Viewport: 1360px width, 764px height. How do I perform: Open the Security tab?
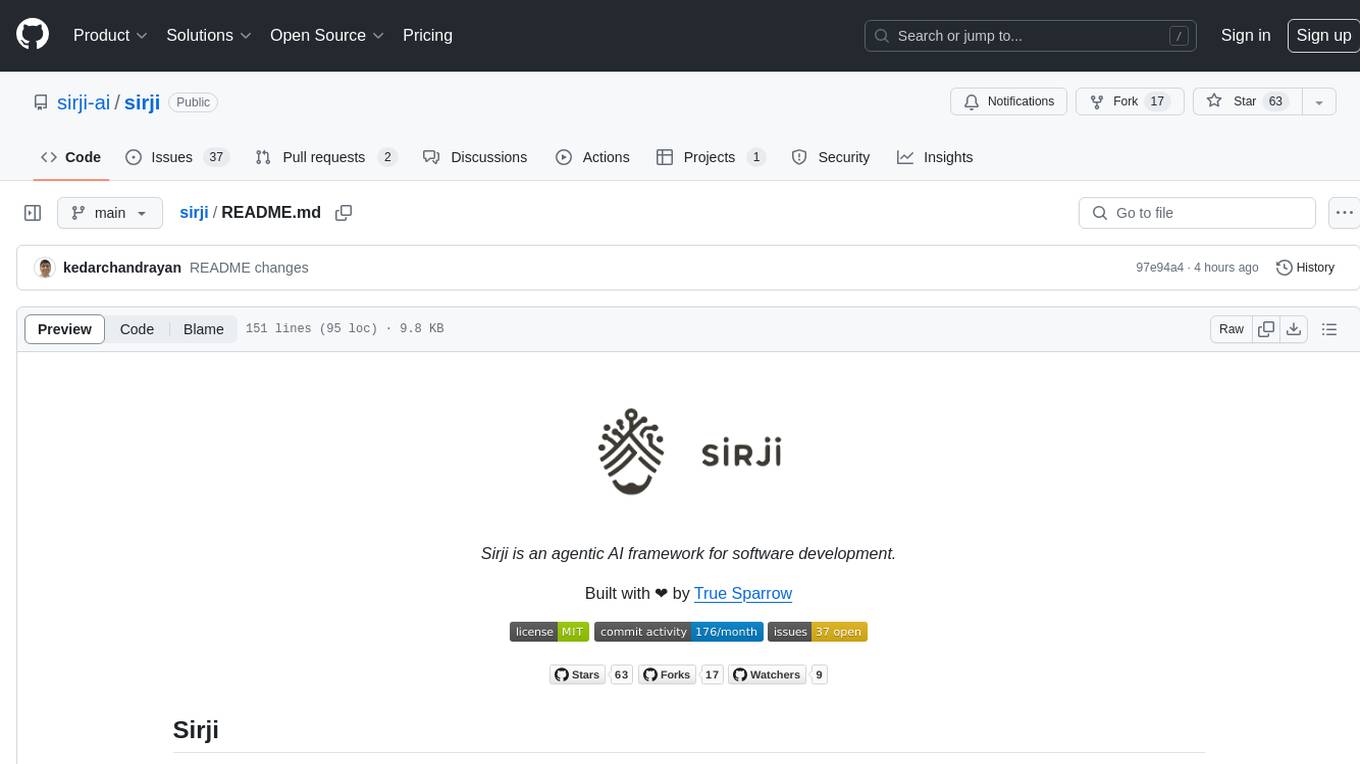coord(830,157)
